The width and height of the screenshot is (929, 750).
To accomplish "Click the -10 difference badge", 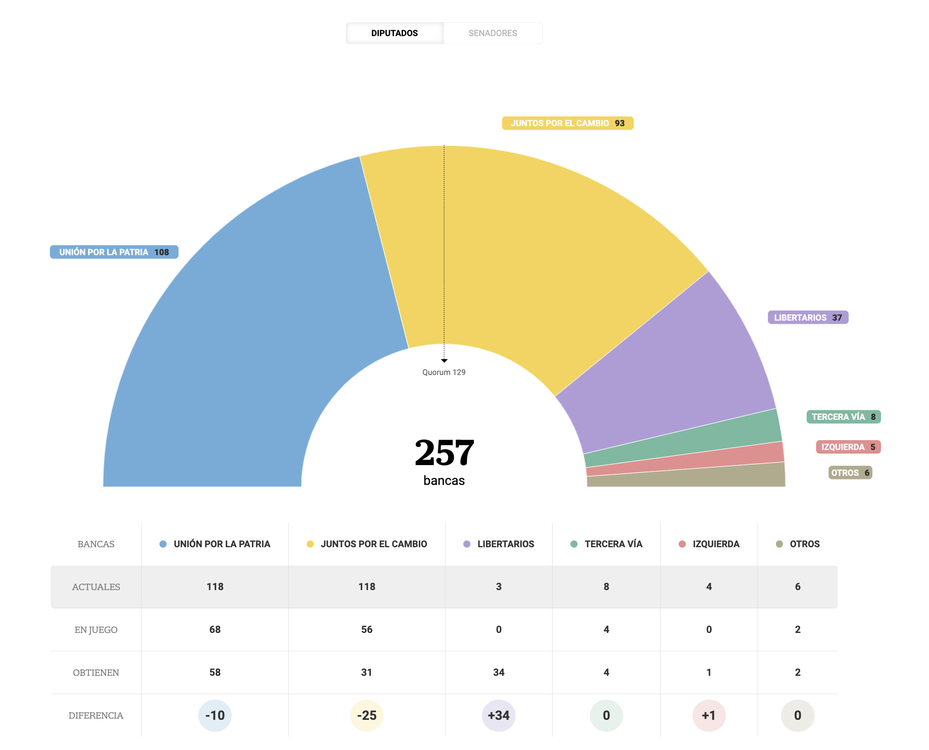I will (x=215, y=716).
